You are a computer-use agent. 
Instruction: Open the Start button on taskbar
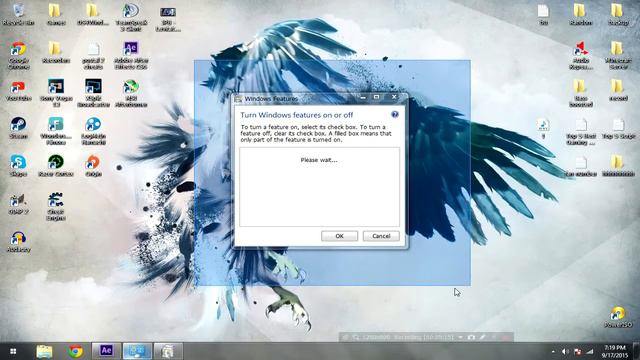click(x=13, y=351)
